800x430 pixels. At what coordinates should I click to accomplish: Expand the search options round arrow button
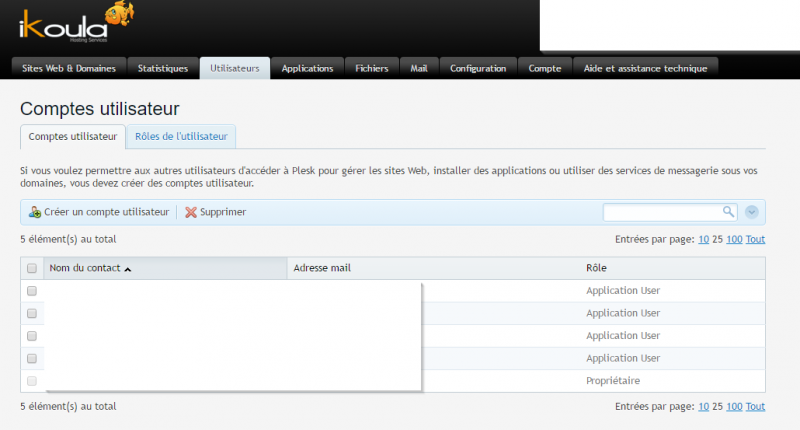coord(752,211)
